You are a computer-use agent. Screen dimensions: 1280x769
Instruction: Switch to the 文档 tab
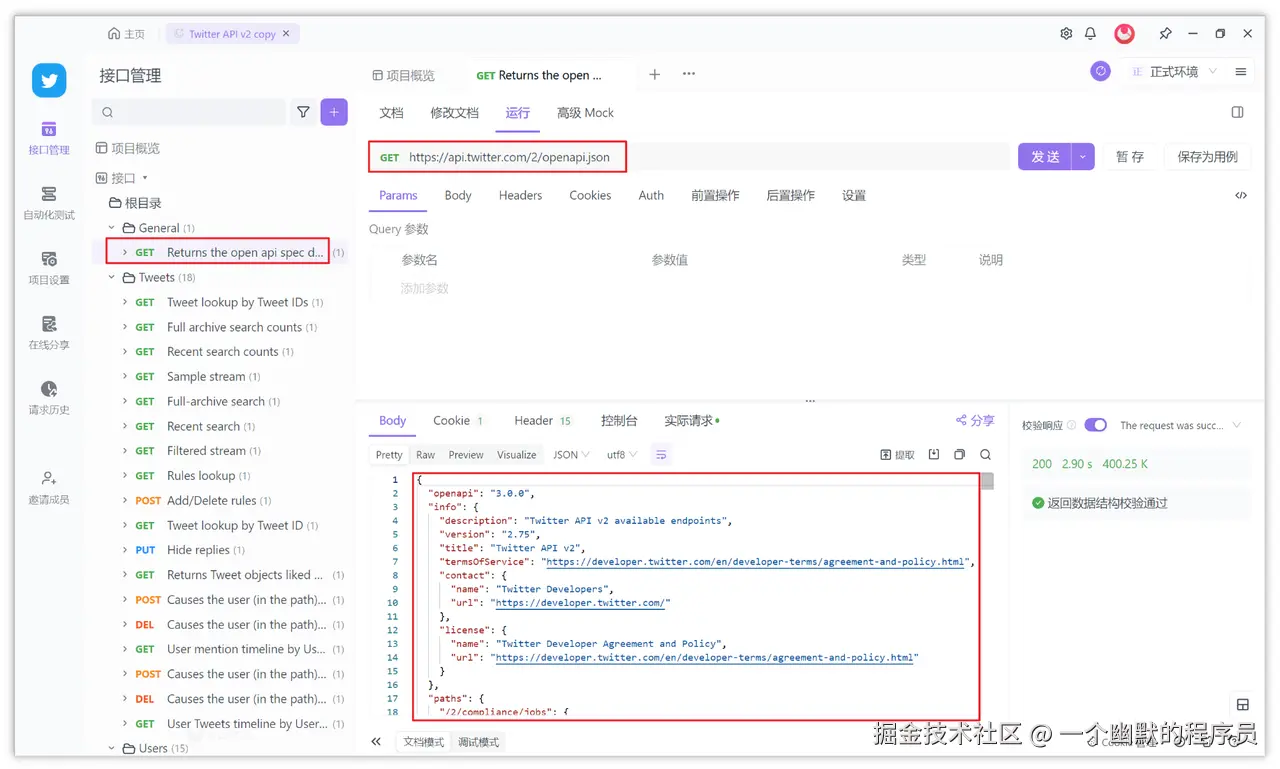point(392,113)
